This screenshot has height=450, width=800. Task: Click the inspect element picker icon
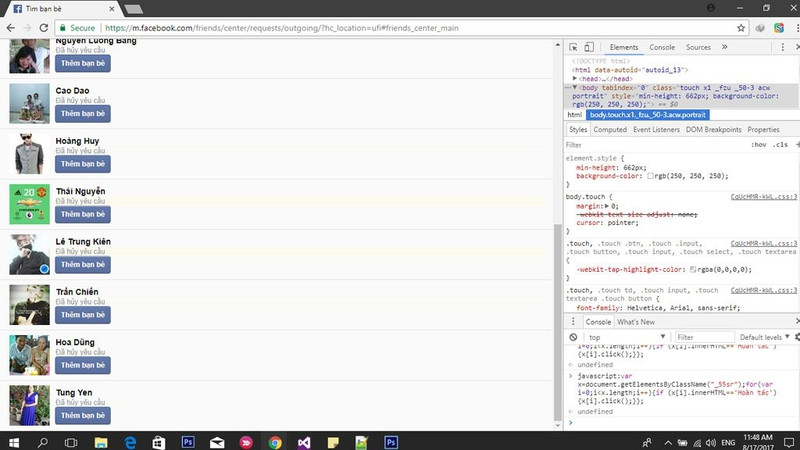coord(572,47)
